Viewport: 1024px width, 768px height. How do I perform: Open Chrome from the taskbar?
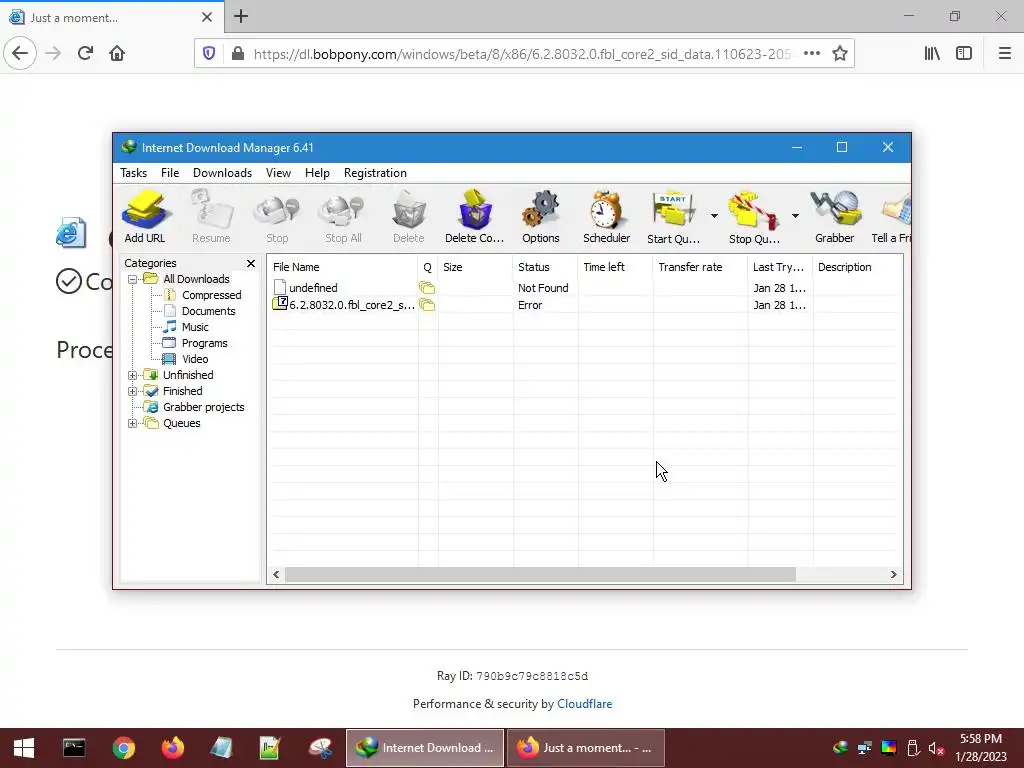pos(123,748)
